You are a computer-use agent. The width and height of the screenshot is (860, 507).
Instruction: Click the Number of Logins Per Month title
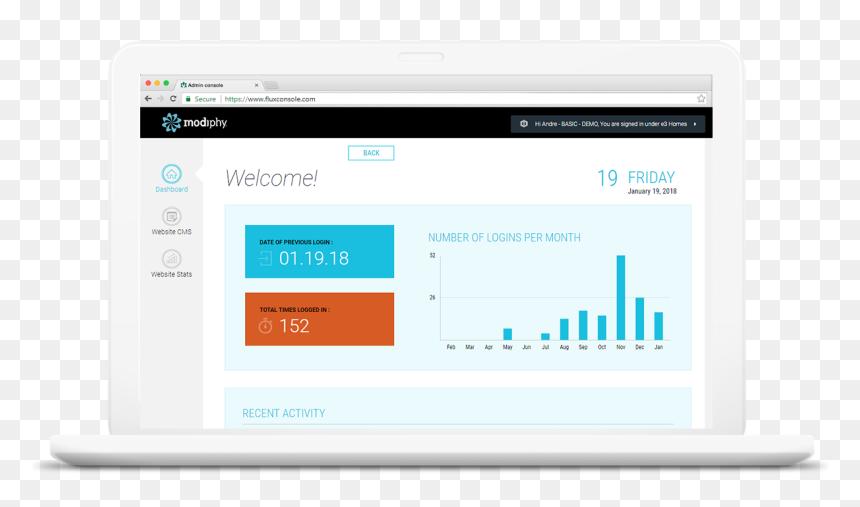click(x=504, y=238)
